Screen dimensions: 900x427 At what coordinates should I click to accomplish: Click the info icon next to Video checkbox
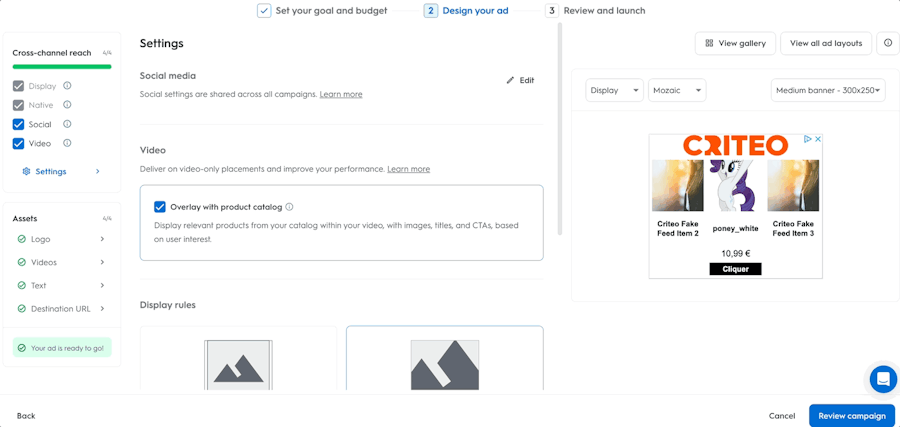tap(67, 143)
